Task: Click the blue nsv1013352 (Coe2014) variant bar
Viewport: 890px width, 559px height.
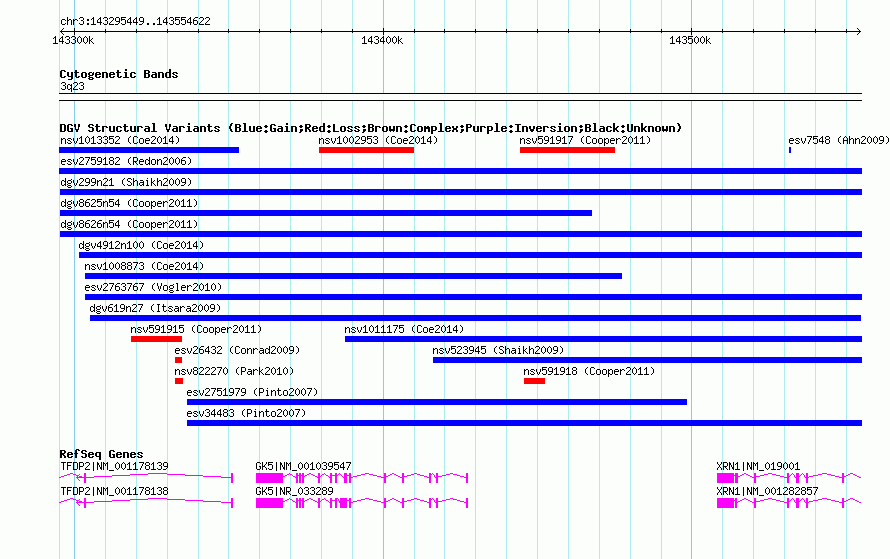Action: [149, 150]
